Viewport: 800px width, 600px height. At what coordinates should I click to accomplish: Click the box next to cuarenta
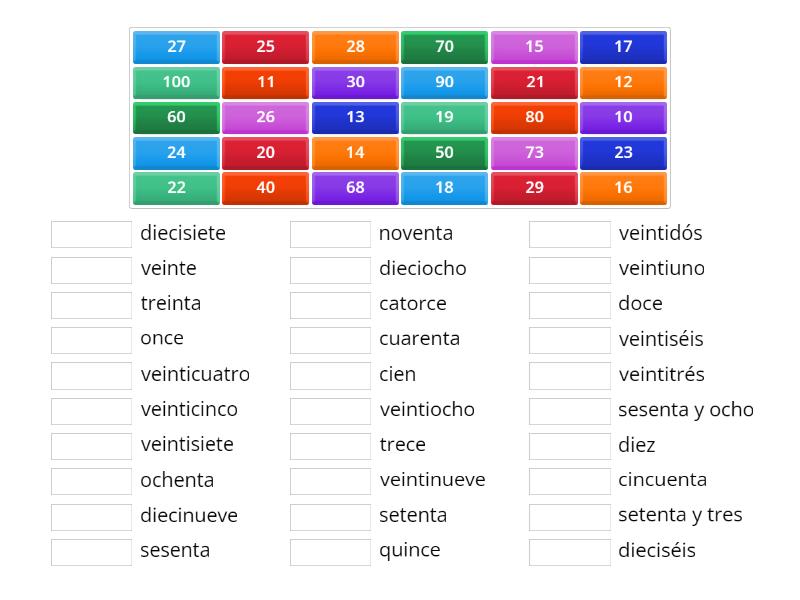pyautogui.click(x=330, y=339)
